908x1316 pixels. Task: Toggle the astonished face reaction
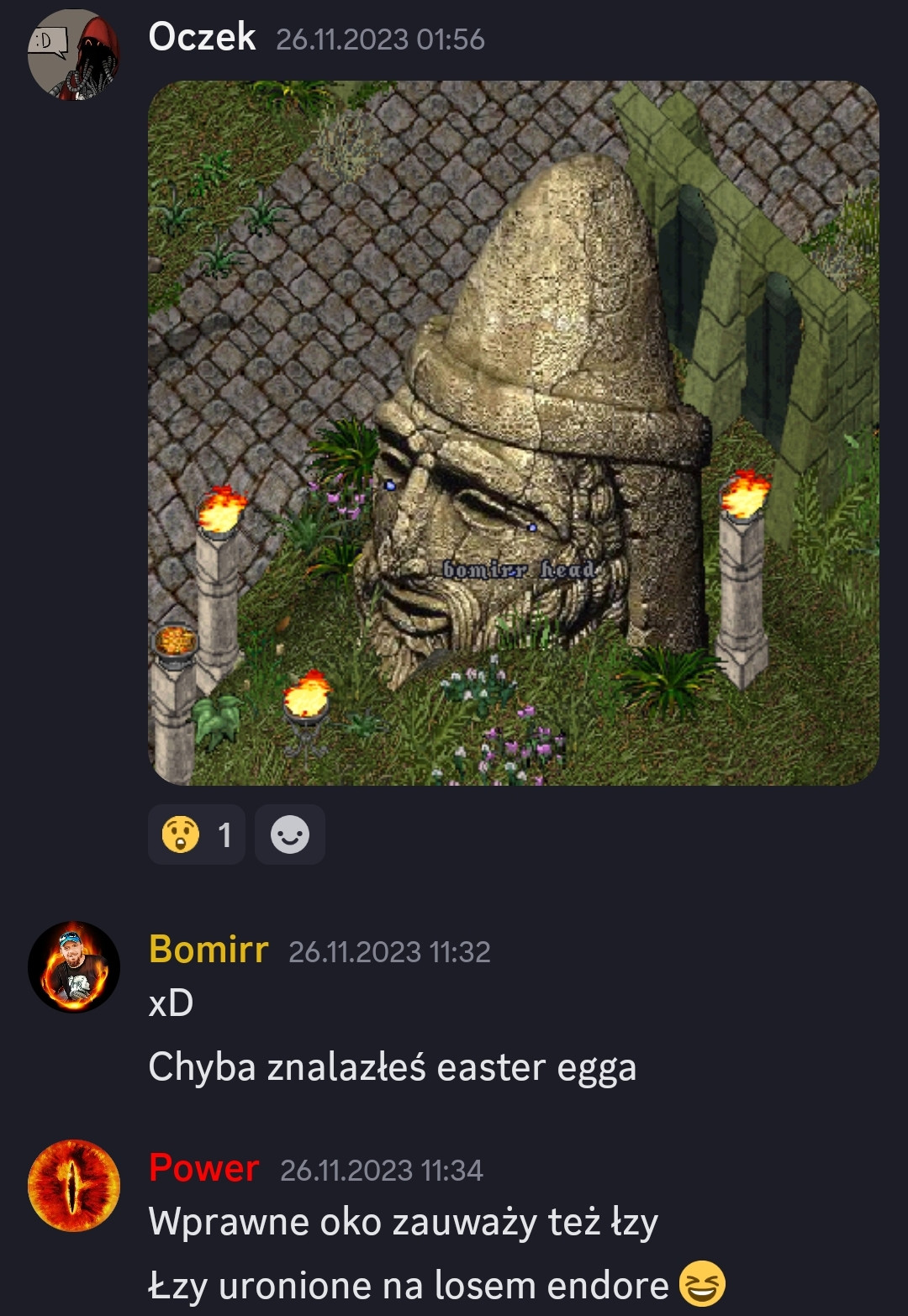click(x=197, y=834)
